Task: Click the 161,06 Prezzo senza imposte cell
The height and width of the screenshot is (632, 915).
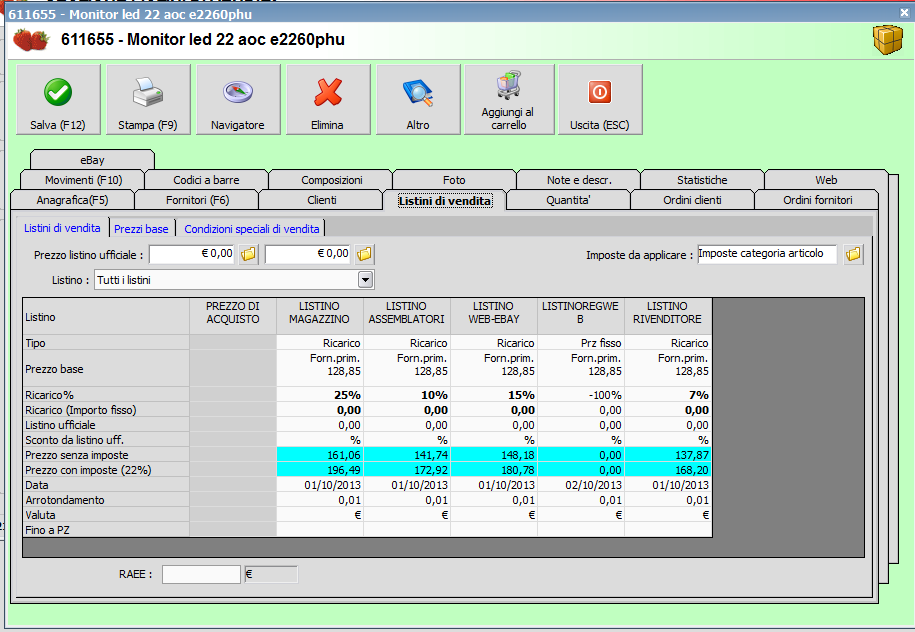Action: pyautogui.click(x=320, y=455)
